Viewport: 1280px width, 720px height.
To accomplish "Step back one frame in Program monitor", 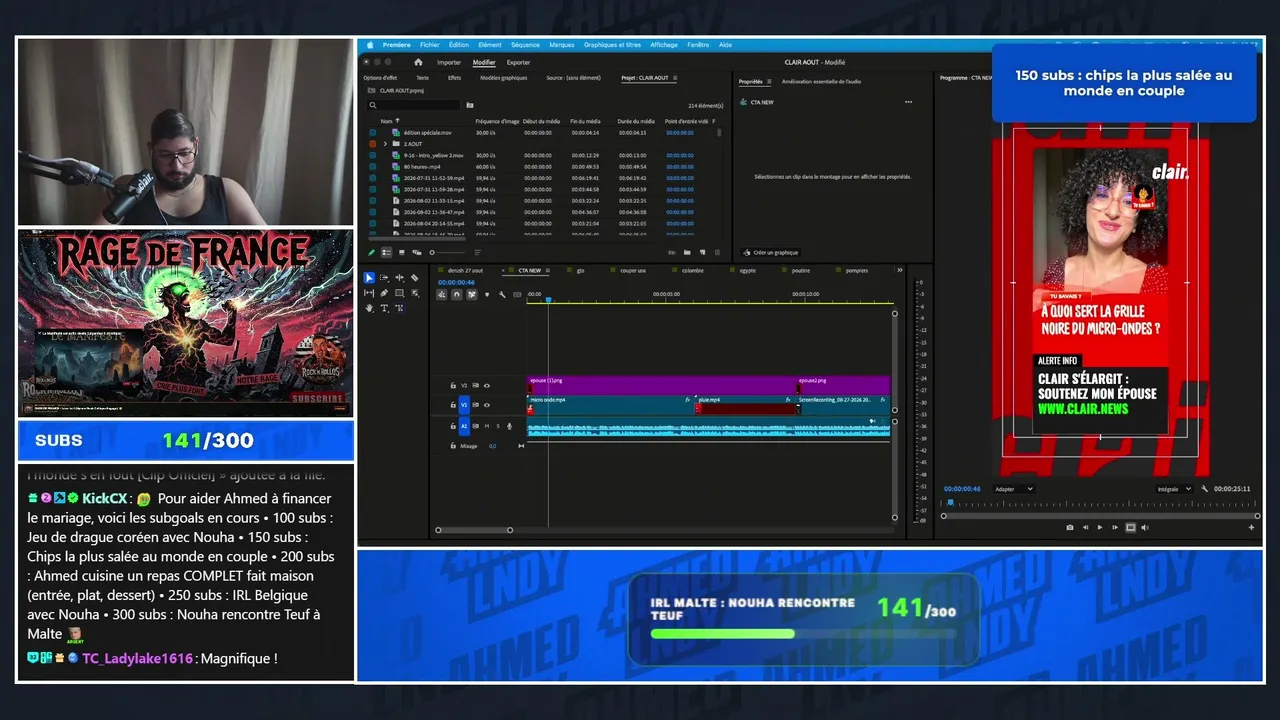I will (1085, 527).
